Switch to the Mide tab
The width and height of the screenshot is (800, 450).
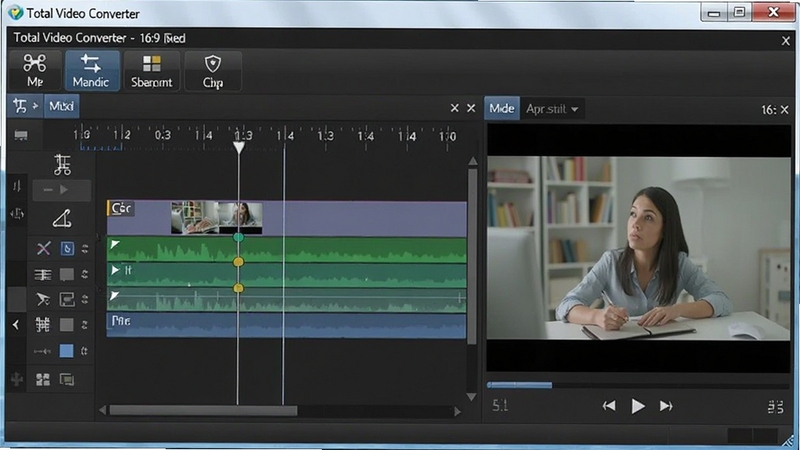[x=502, y=108]
